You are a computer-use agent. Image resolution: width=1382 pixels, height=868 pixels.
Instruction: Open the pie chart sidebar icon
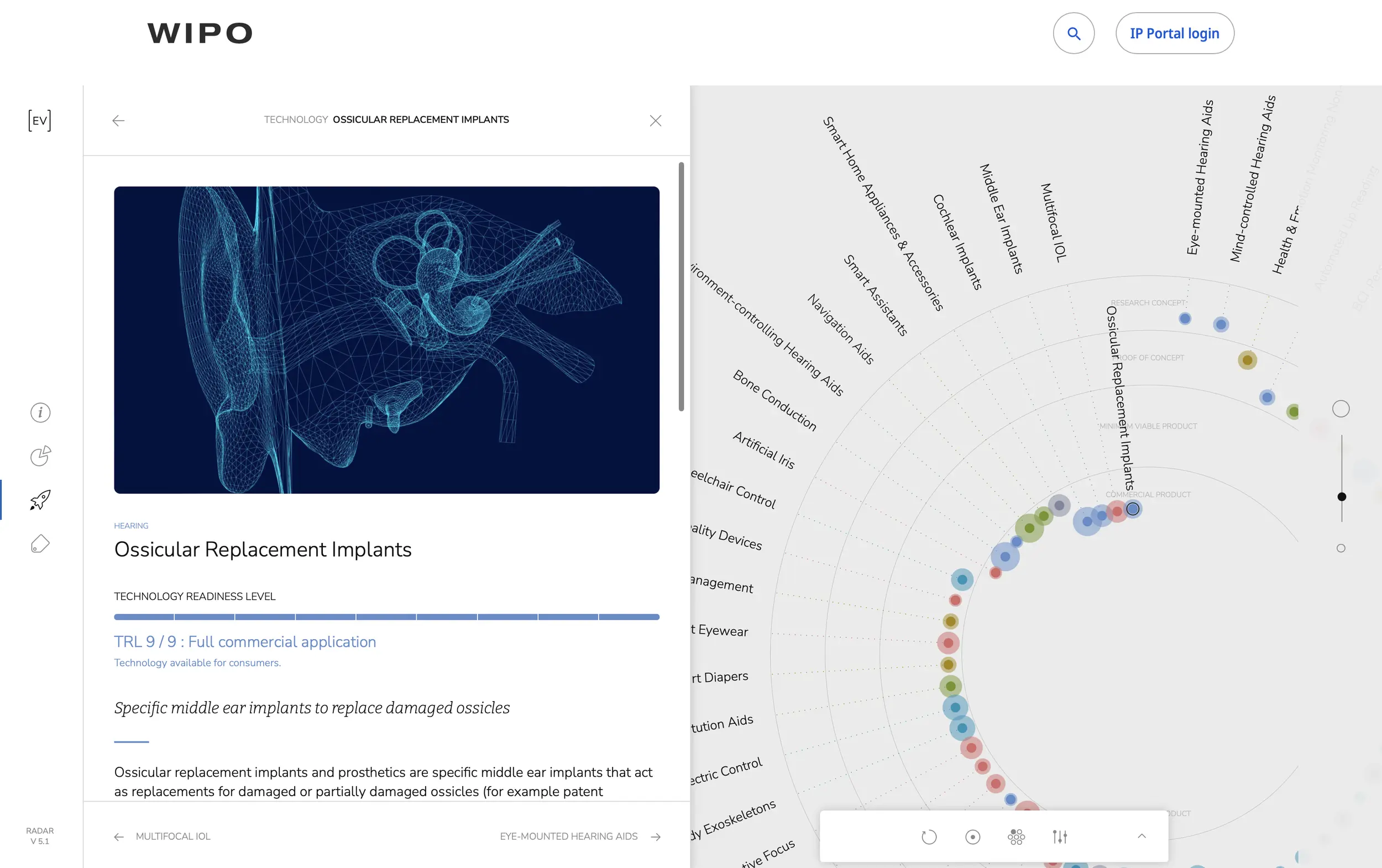point(40,456)
